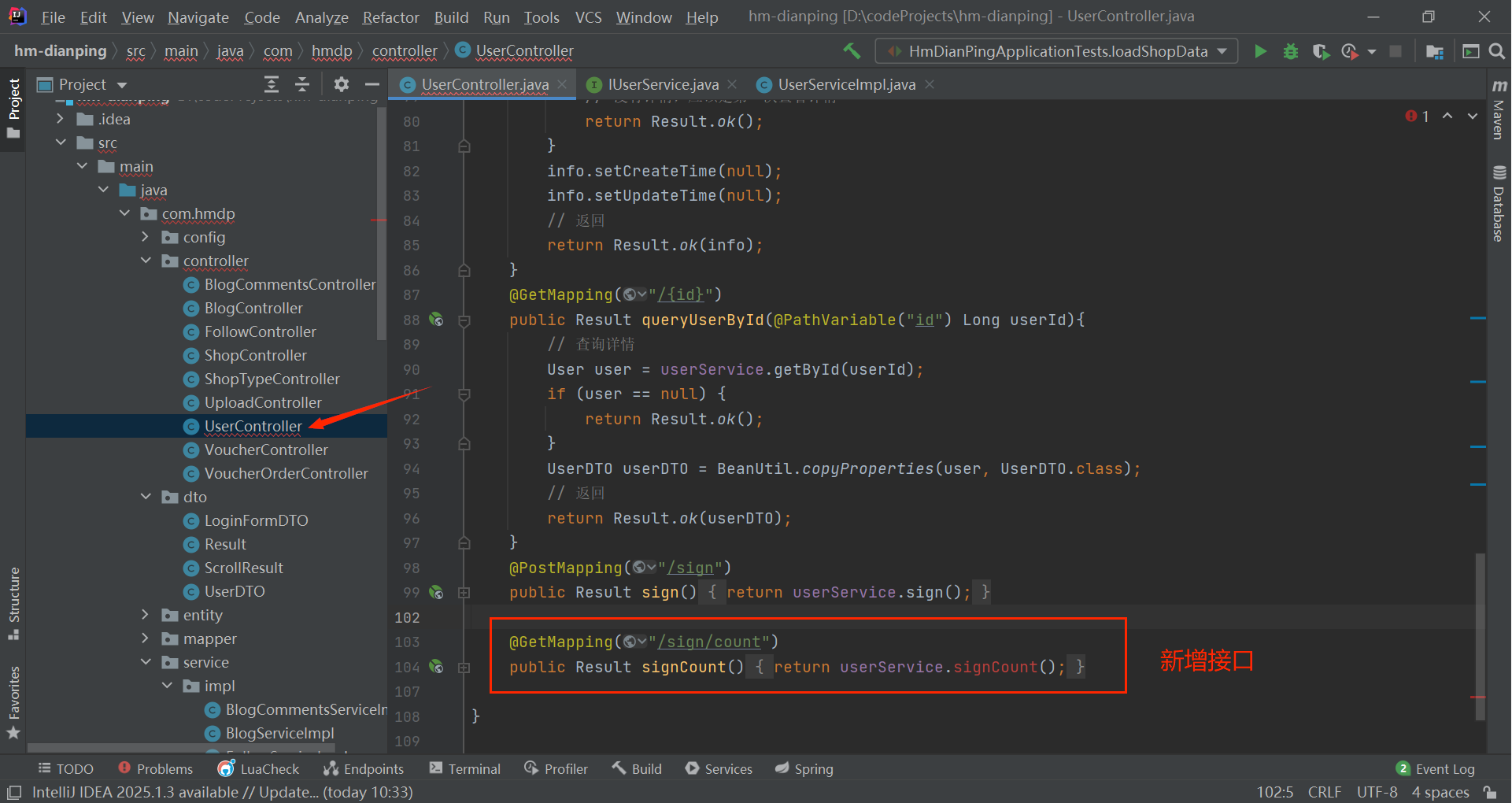The height and width of the screenshot is (803, 1512).
Task: Click the read-only lock icon in status bar
Action: pyautogui.click(x=1489, y=792)
